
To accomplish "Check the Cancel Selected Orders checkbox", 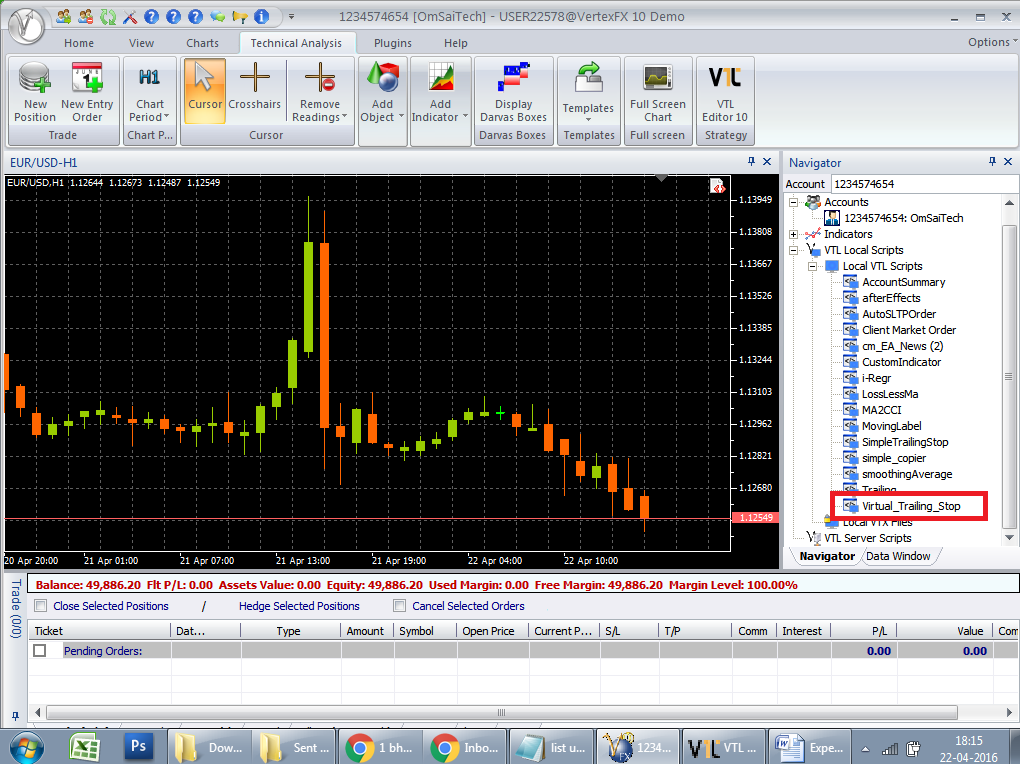I will click(x=400, y=606).
